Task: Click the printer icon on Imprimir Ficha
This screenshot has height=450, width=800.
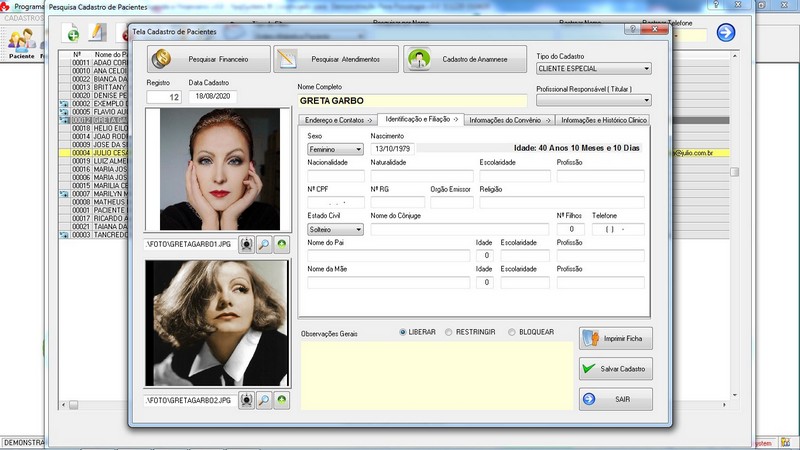Action: 591,339
